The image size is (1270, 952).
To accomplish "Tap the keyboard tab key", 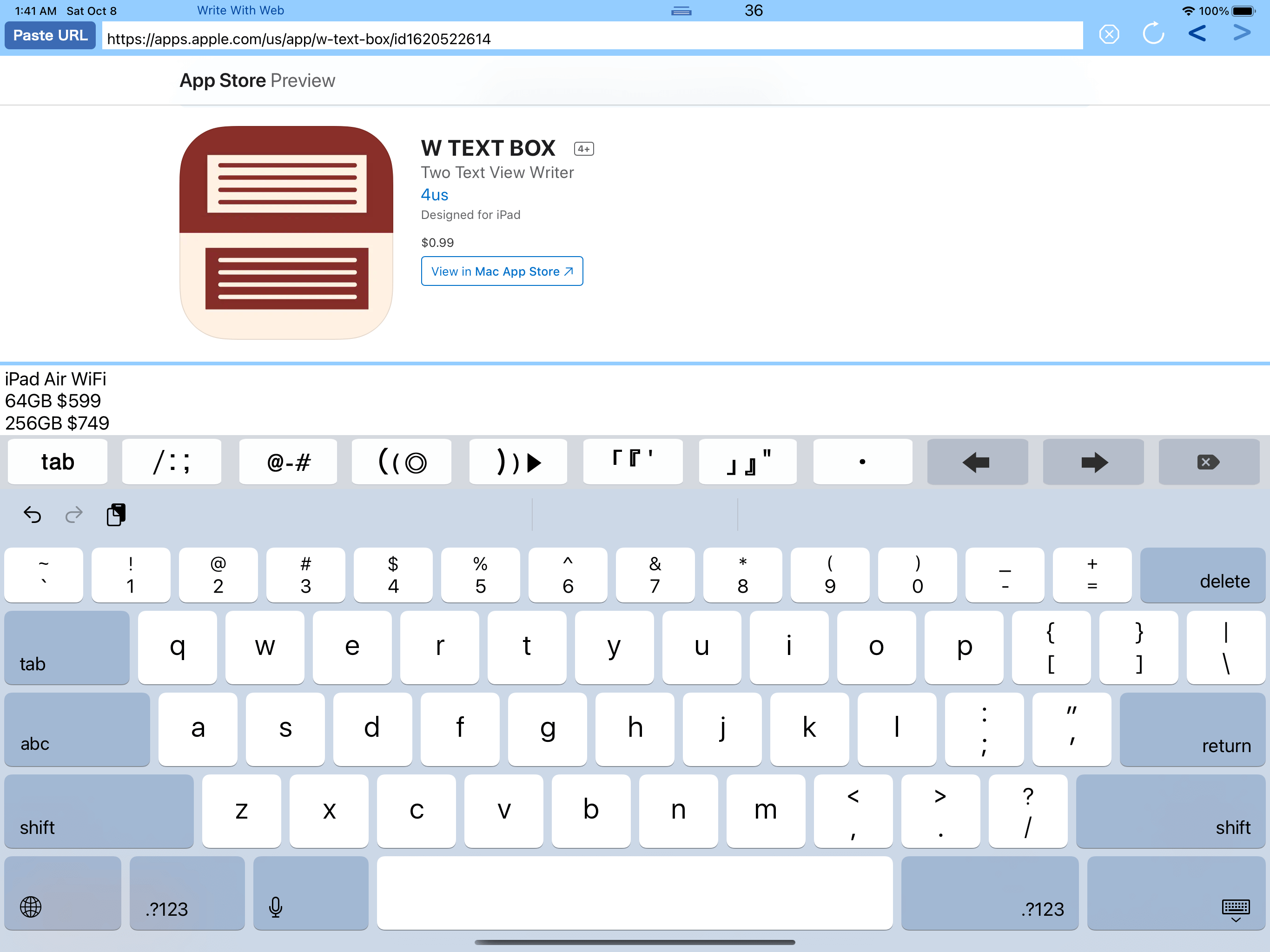I will click(67, 648).
